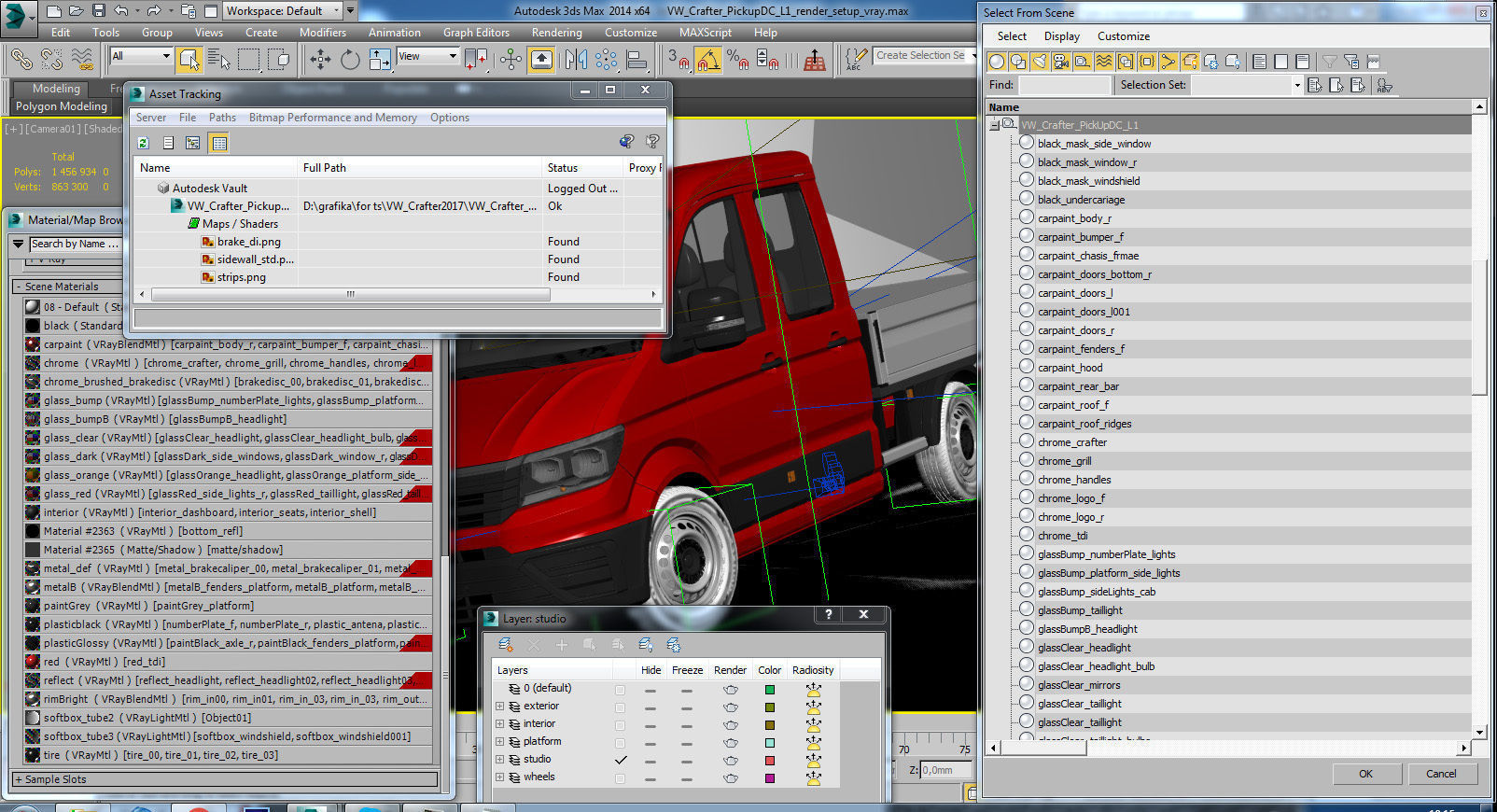Activate the Mirror tool
Viewport: 1497px width, 812px height.
pyautogui.click(x=576, y=60)
